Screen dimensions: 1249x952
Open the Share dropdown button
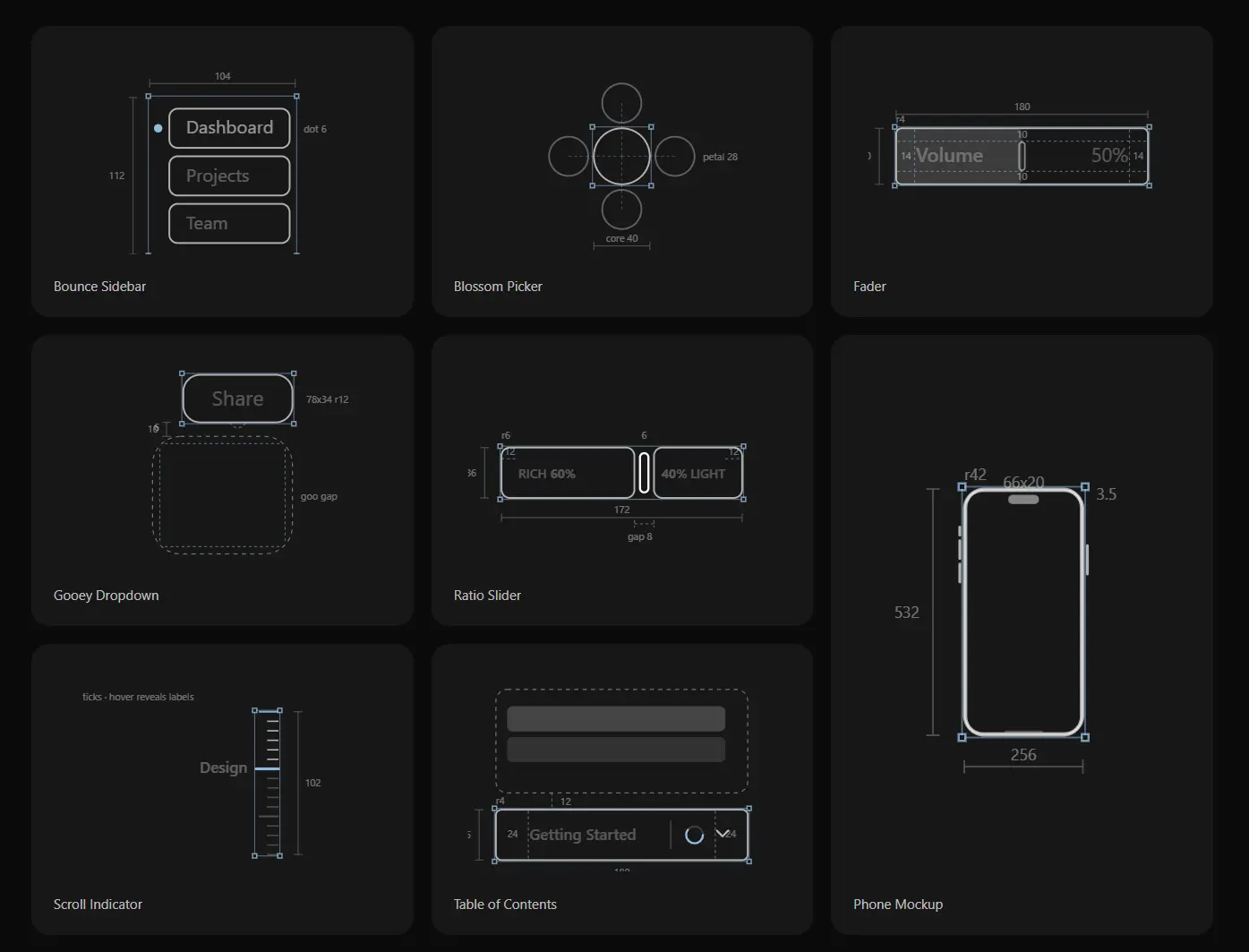[237, 399]
